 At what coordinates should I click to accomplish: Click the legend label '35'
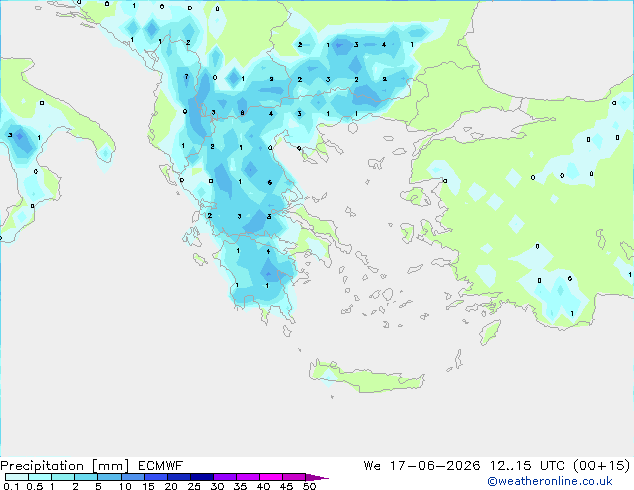tap(241, 486)
